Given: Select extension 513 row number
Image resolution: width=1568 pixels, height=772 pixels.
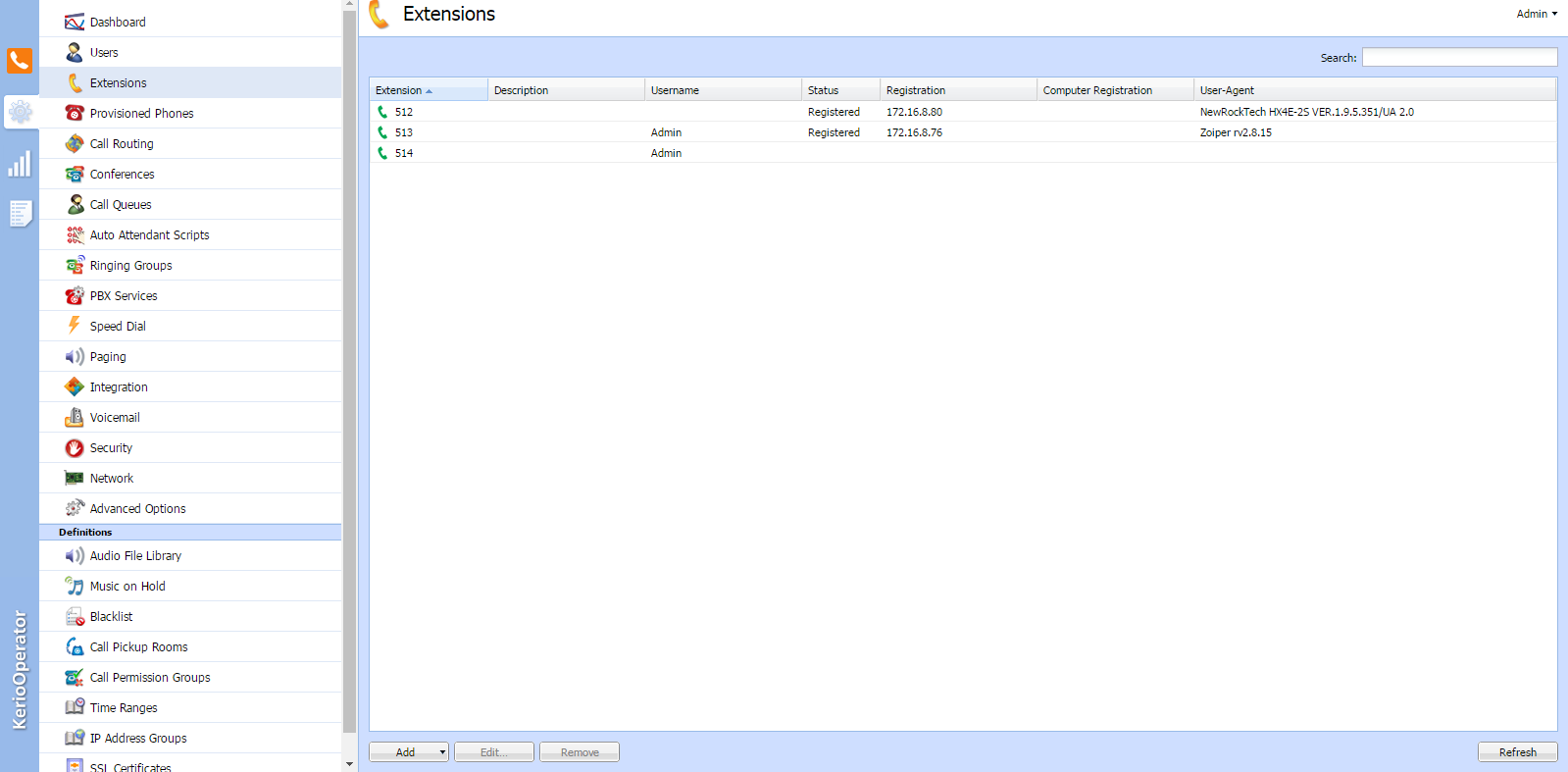Looking at the screenshot, I should coord(404,132).
